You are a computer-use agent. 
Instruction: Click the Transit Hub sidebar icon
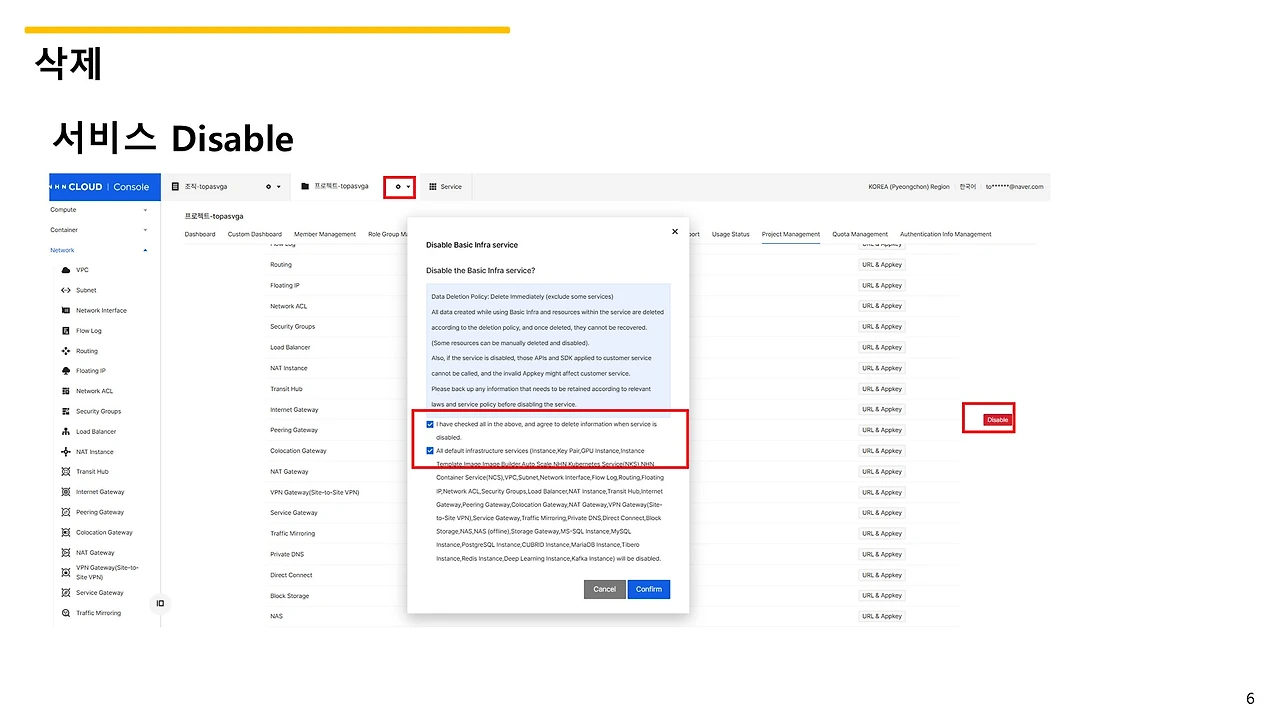click(66, 472)
